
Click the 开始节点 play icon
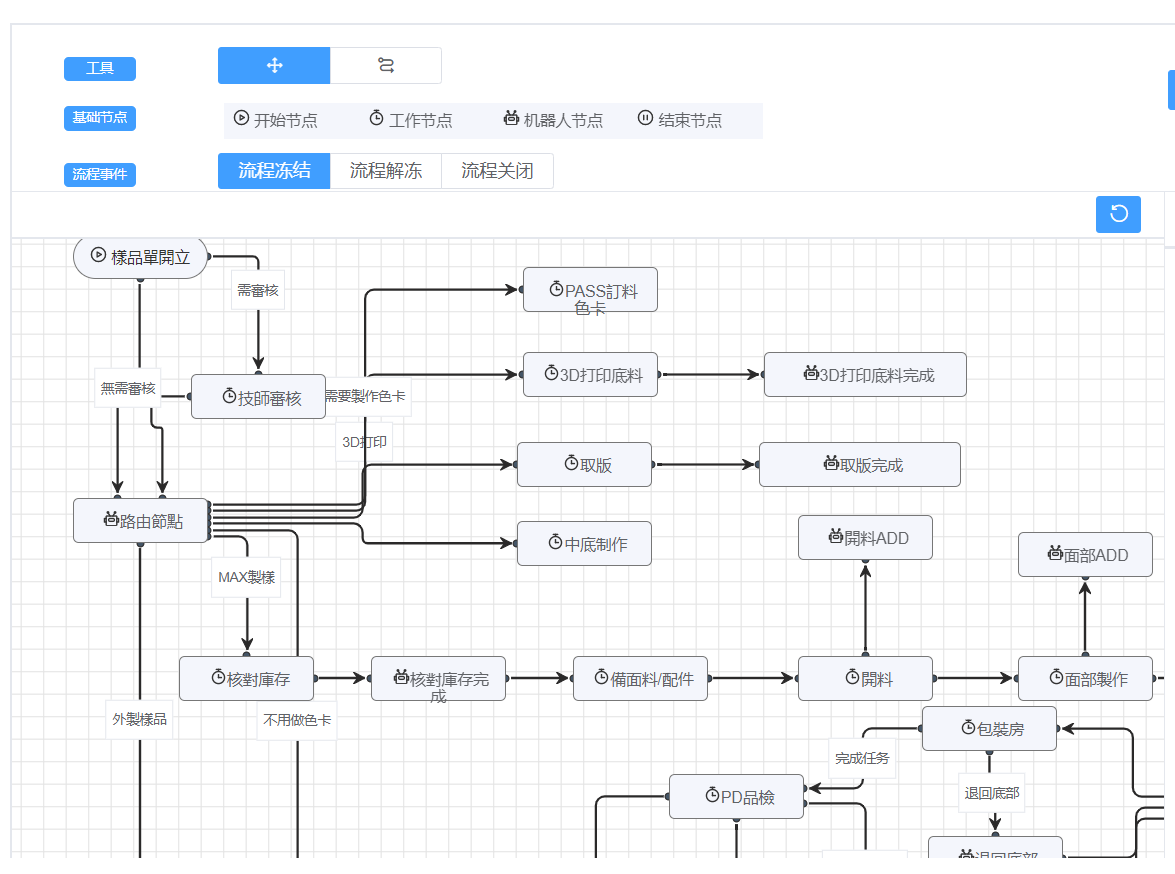point(241,118)
